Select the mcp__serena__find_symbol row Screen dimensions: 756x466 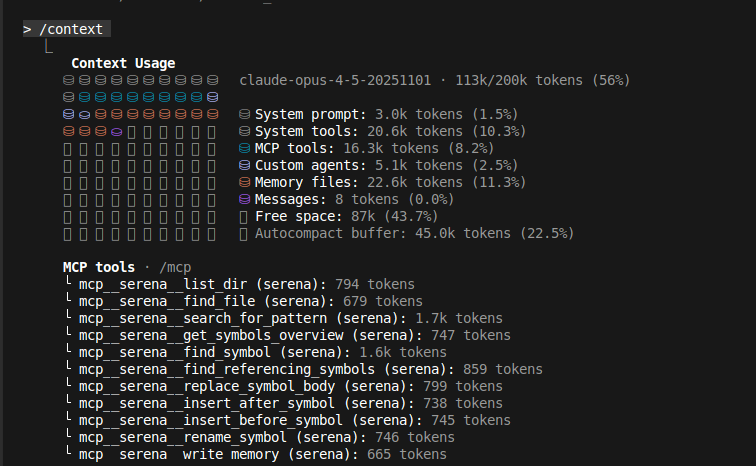coord(255,352)
